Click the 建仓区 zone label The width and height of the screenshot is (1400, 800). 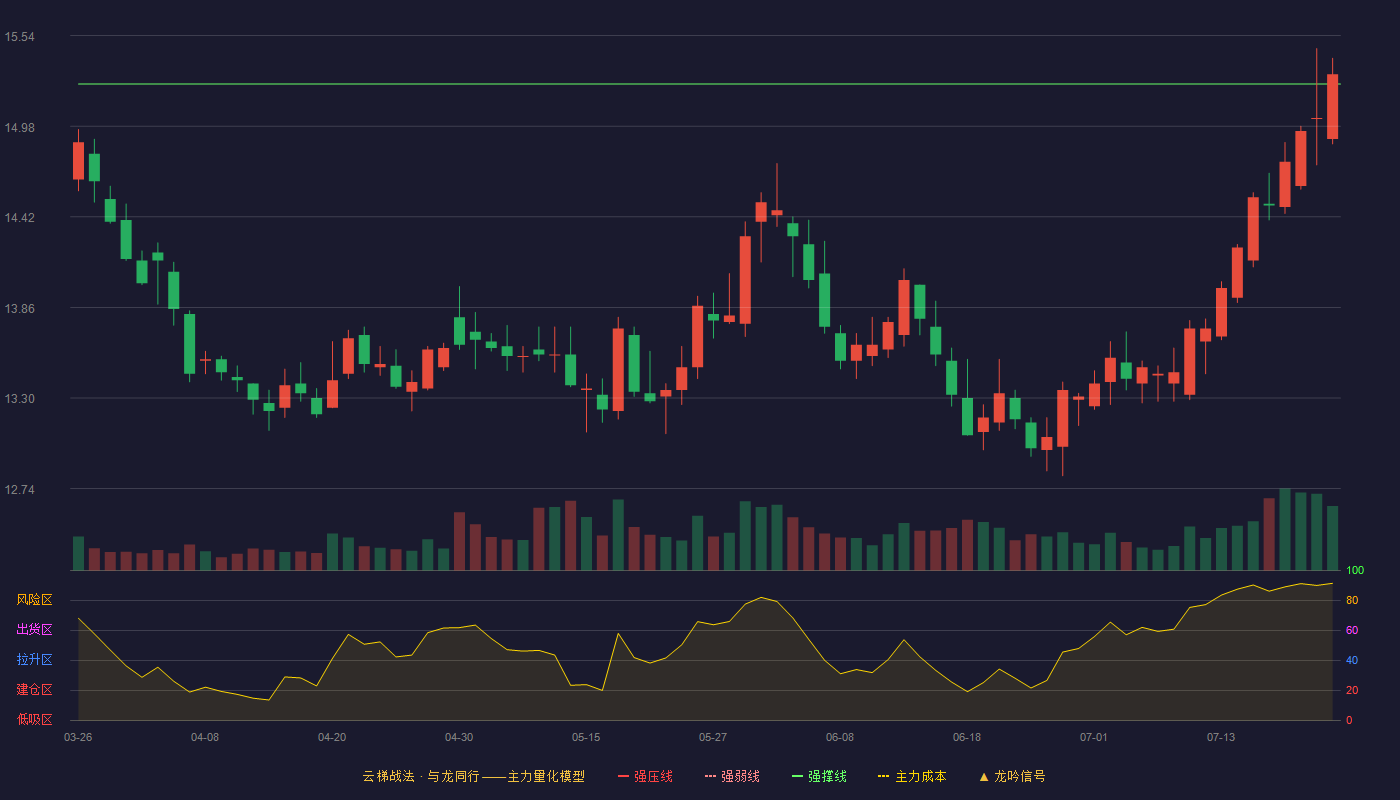pos(34,690)
